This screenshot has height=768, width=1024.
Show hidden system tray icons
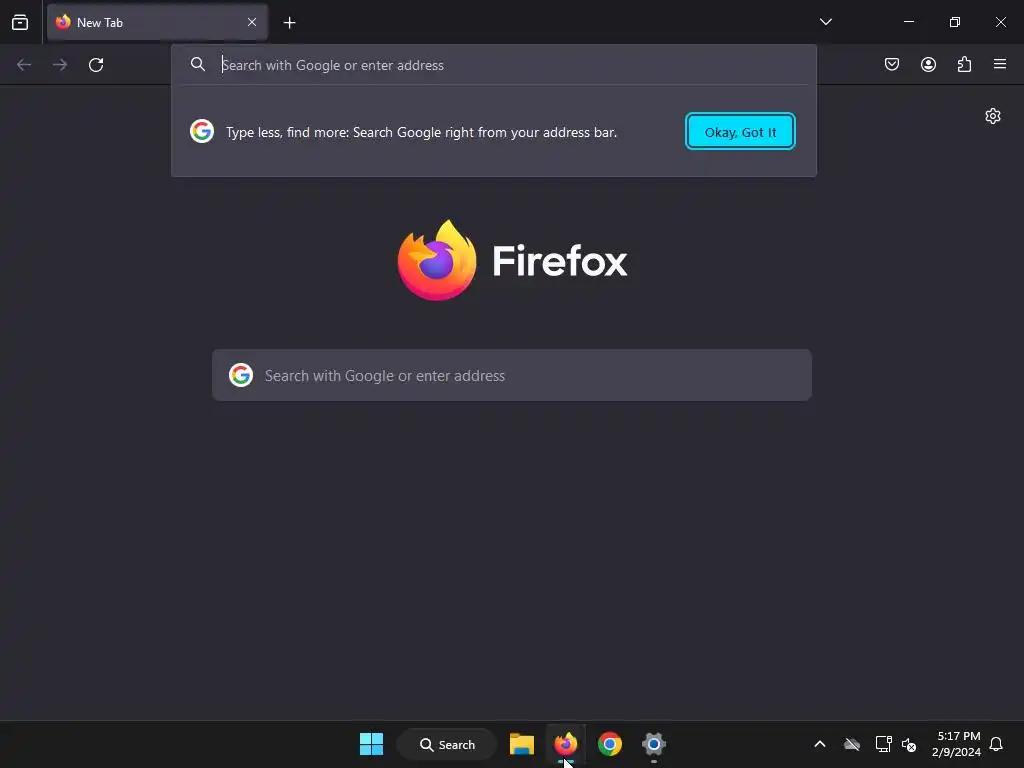tap(820, 744)
